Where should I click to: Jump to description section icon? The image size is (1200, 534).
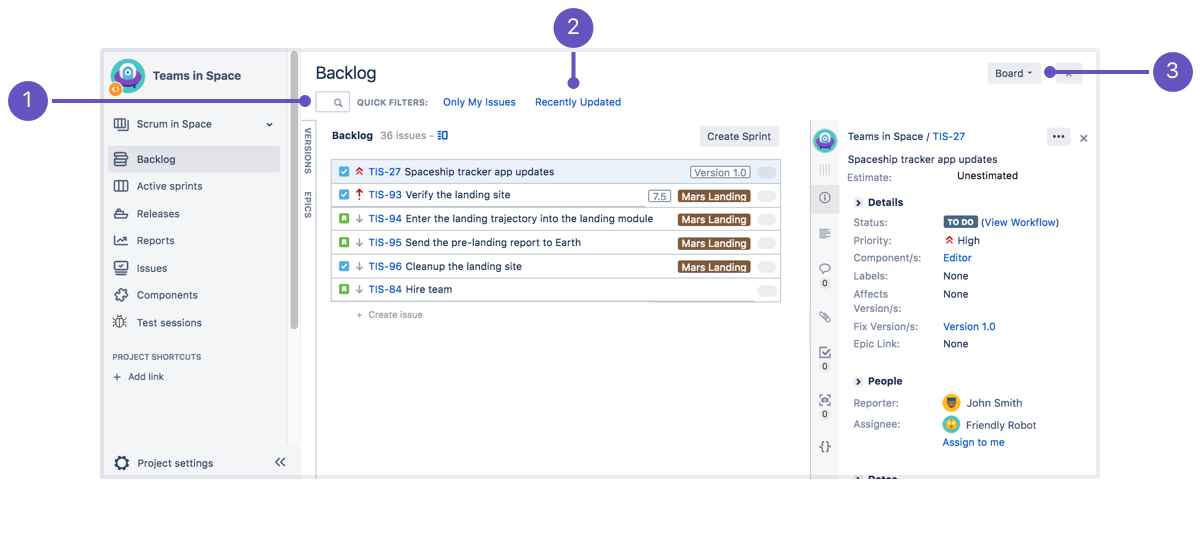coord(825,233)
